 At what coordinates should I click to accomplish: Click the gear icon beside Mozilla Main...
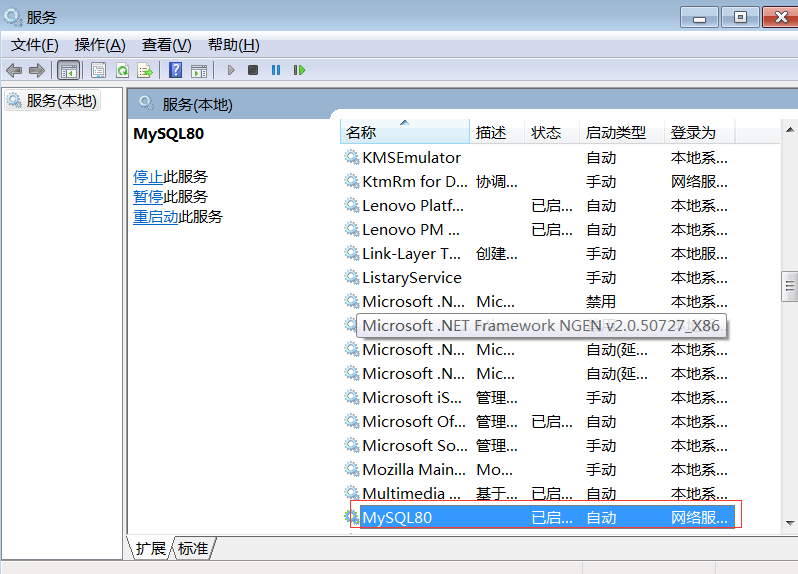[351, 469]
